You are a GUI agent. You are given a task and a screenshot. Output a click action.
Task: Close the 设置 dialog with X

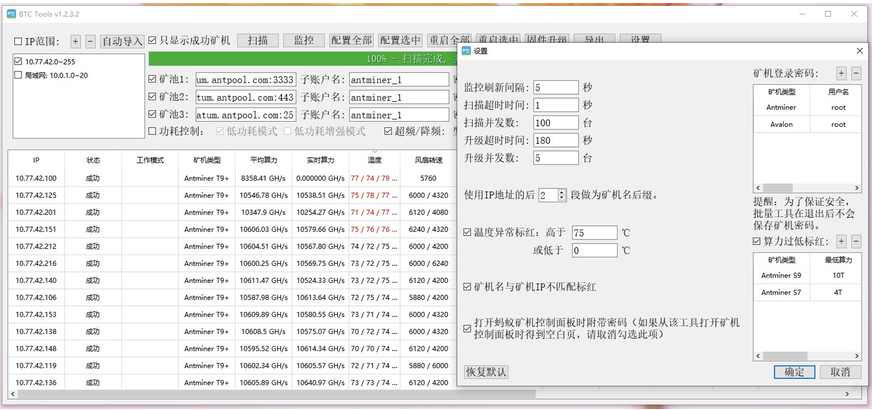pyautogui.click(x=860, y=49)
